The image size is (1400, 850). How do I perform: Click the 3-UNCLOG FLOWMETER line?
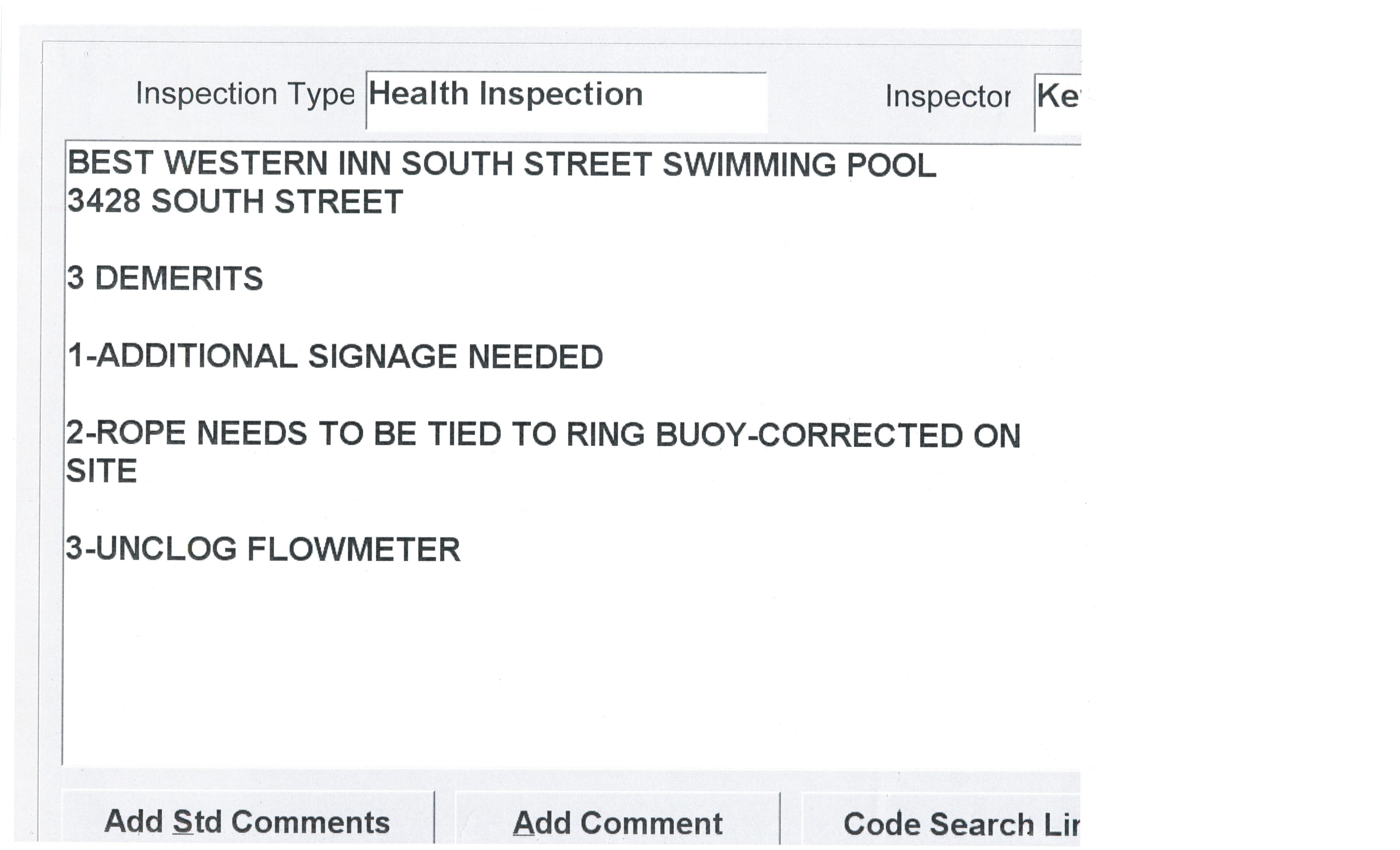(x=263, y=549)
